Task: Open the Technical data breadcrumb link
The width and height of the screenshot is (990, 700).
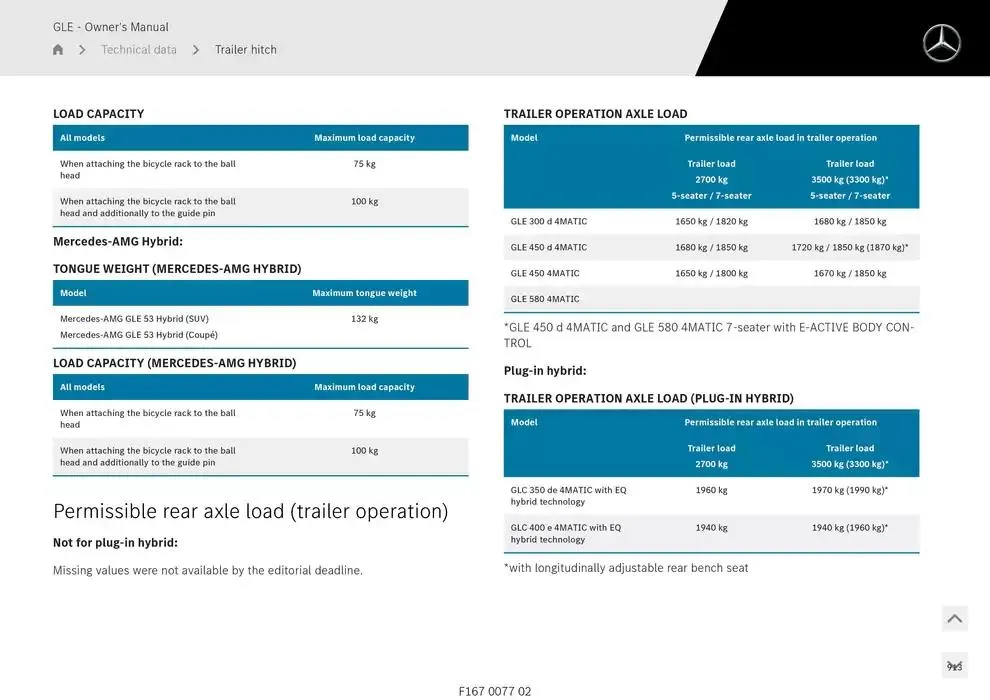Action: click(x=139, y=50)
